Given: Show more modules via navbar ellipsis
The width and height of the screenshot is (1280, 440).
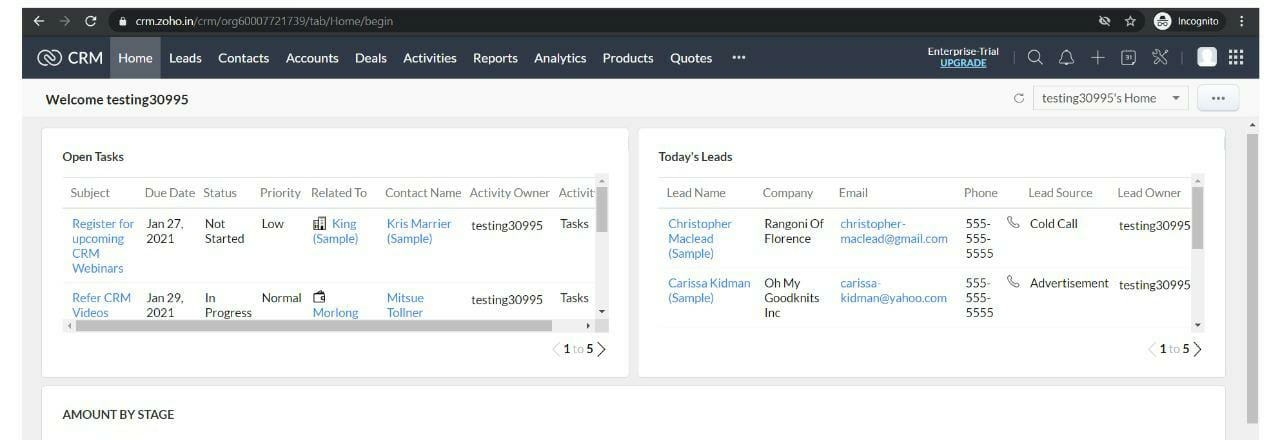Looking at the screenshot, I should point(738,58).
